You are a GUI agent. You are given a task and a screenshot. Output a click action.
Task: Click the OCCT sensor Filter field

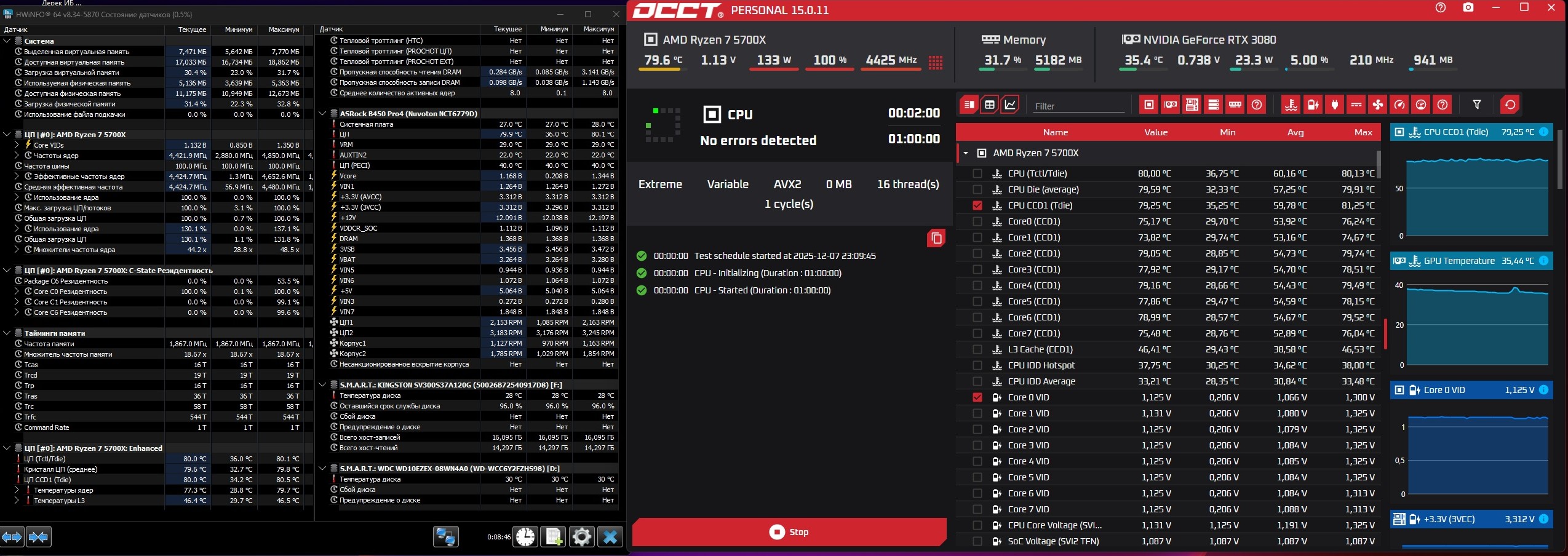tap(1079, 106)
